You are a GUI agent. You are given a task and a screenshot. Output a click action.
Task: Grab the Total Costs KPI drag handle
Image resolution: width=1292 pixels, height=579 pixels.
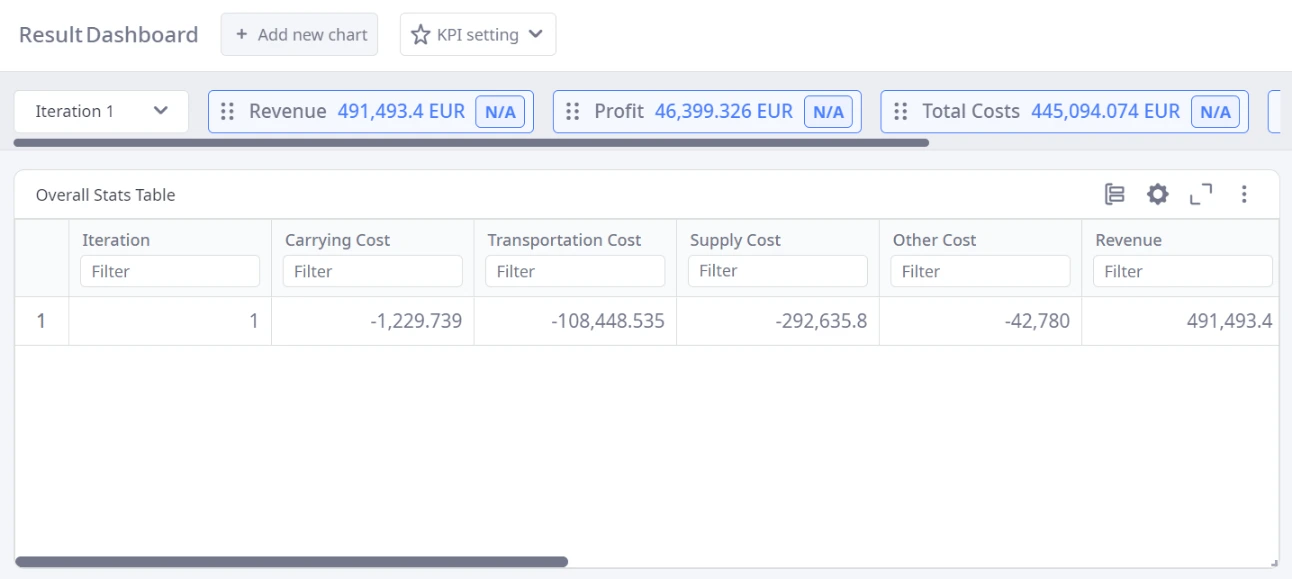[x=900, y=111]
